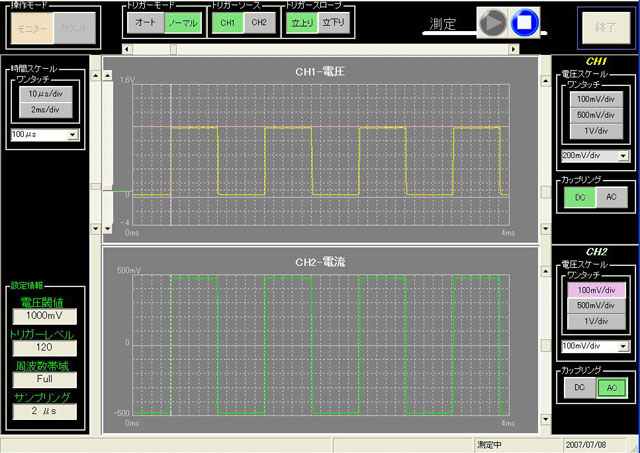Click the 電圧閾値 1000mV field
640x453 pixels.
[44, 316]
